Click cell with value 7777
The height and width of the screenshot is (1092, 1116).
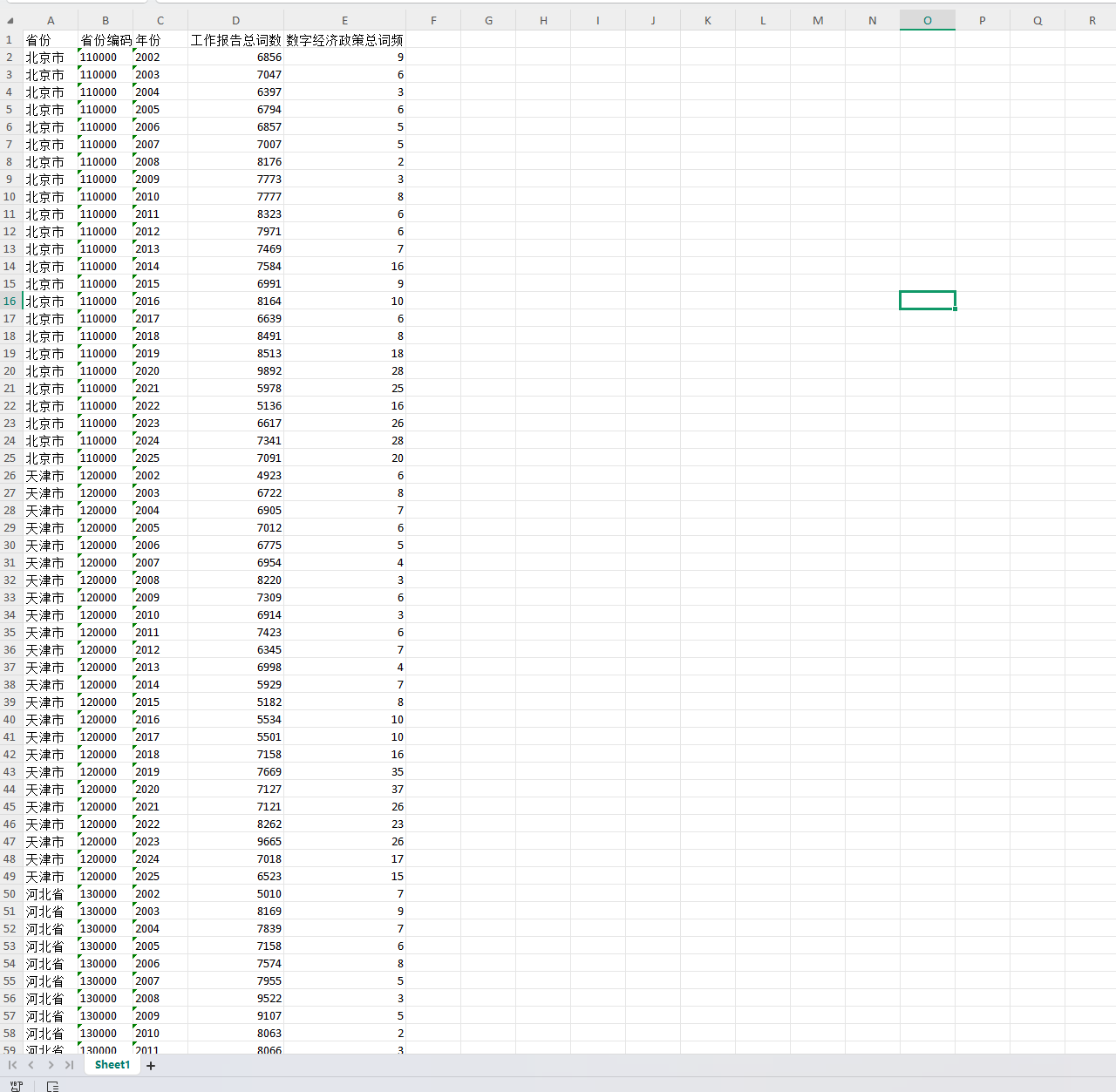236,196
